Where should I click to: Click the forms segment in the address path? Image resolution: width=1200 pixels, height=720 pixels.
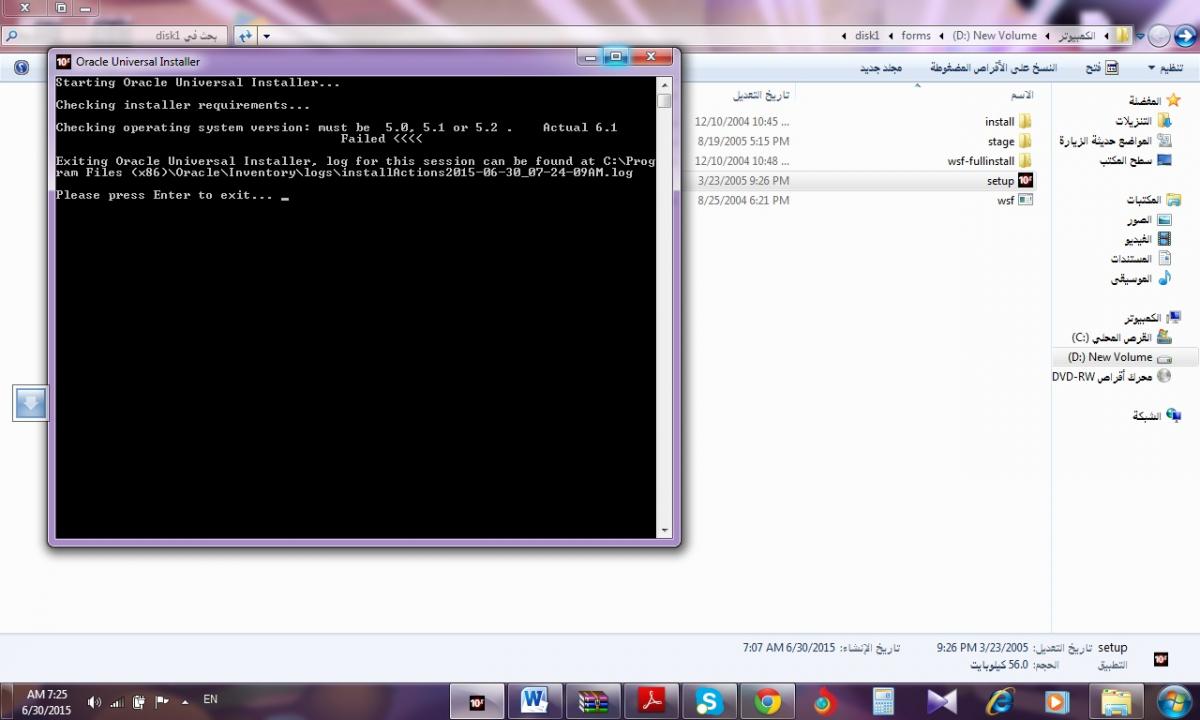click(915, 36)
